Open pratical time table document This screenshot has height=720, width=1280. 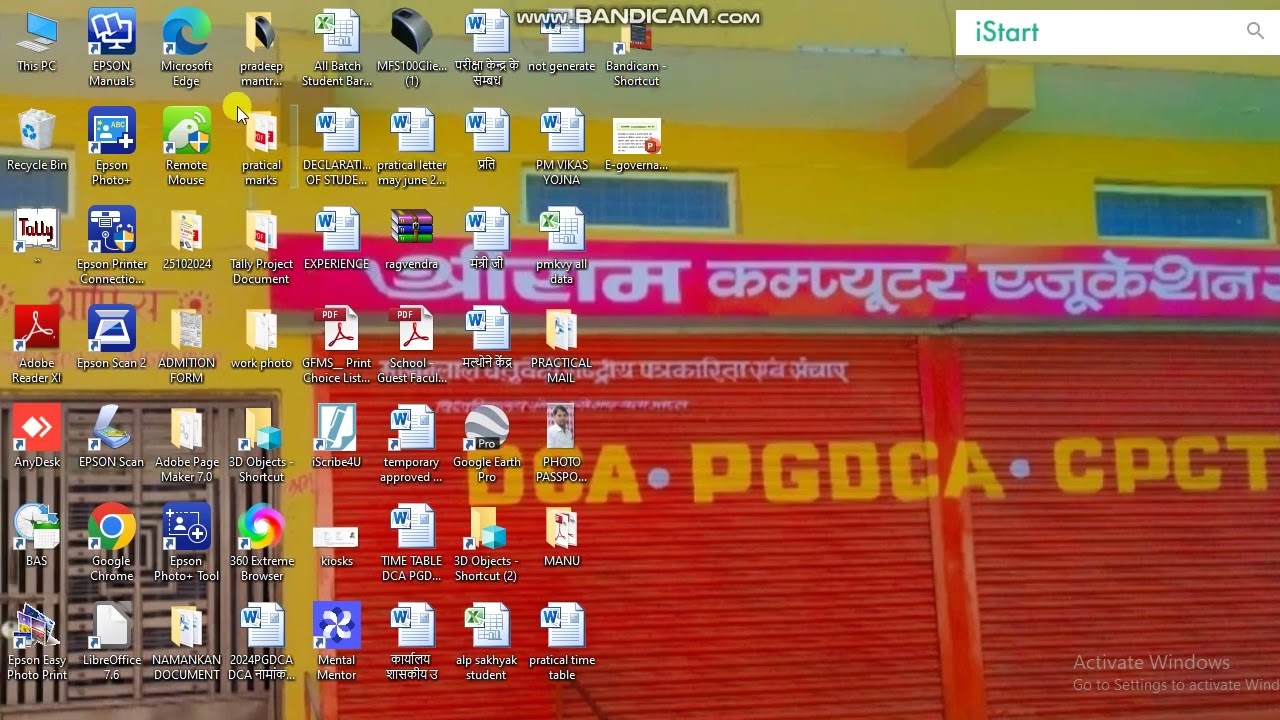click(x=561, y=643)
